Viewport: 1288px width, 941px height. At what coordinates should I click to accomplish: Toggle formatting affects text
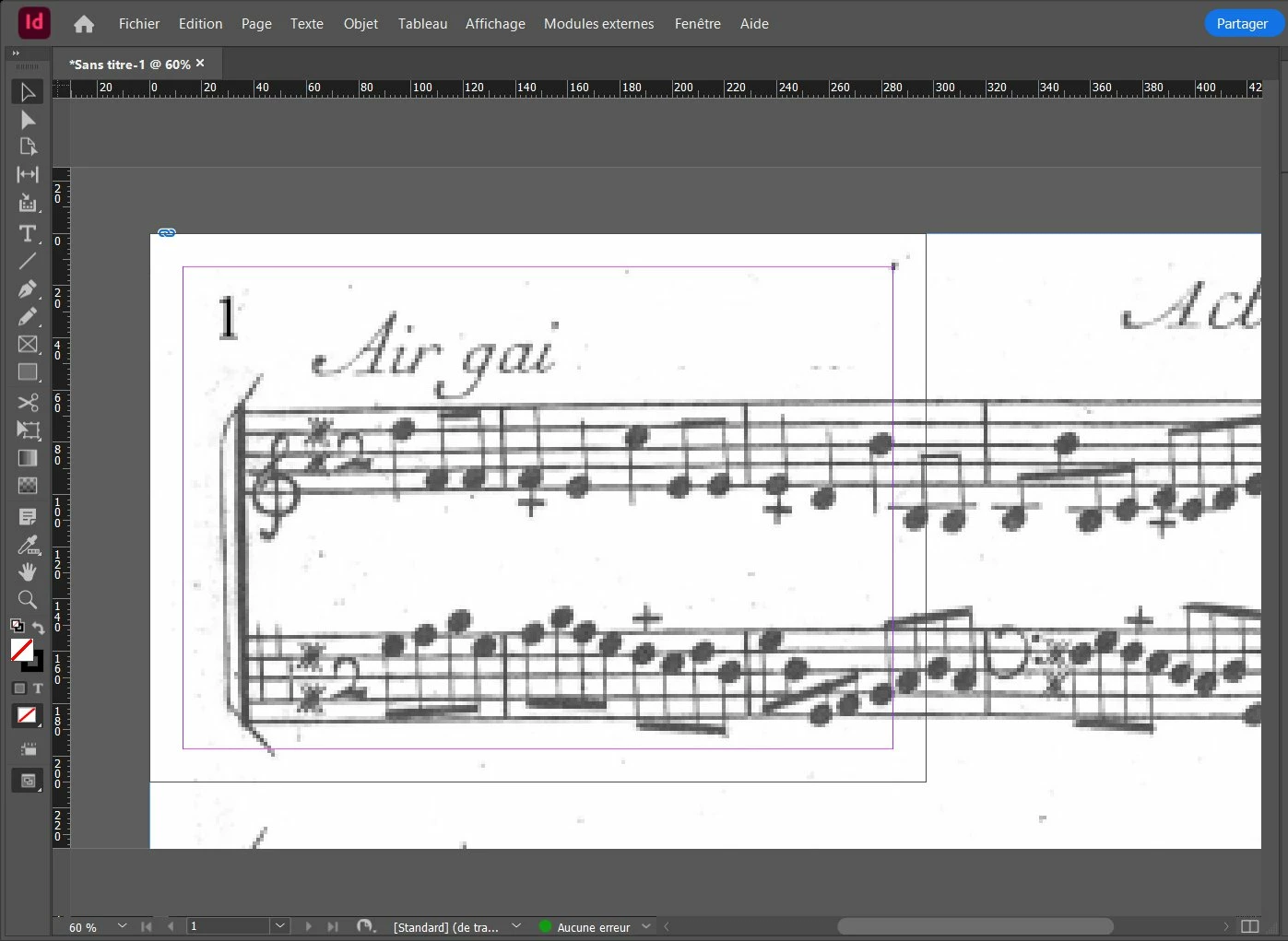[38, 688]
